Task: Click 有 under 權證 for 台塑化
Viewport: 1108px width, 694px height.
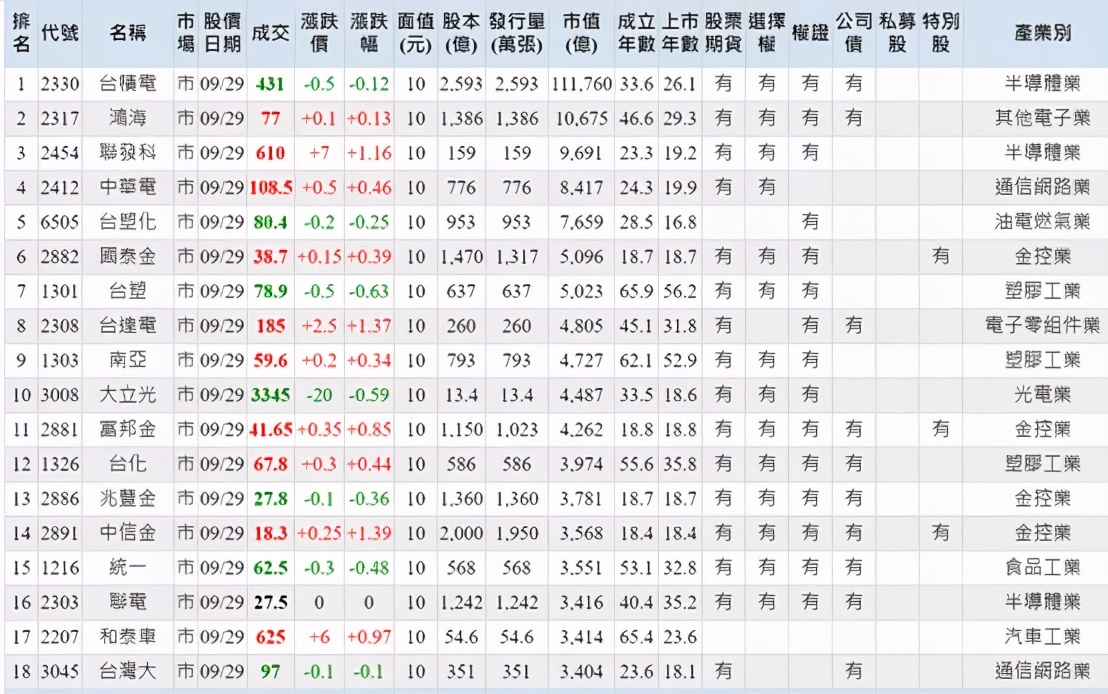Action: [812, 222]
